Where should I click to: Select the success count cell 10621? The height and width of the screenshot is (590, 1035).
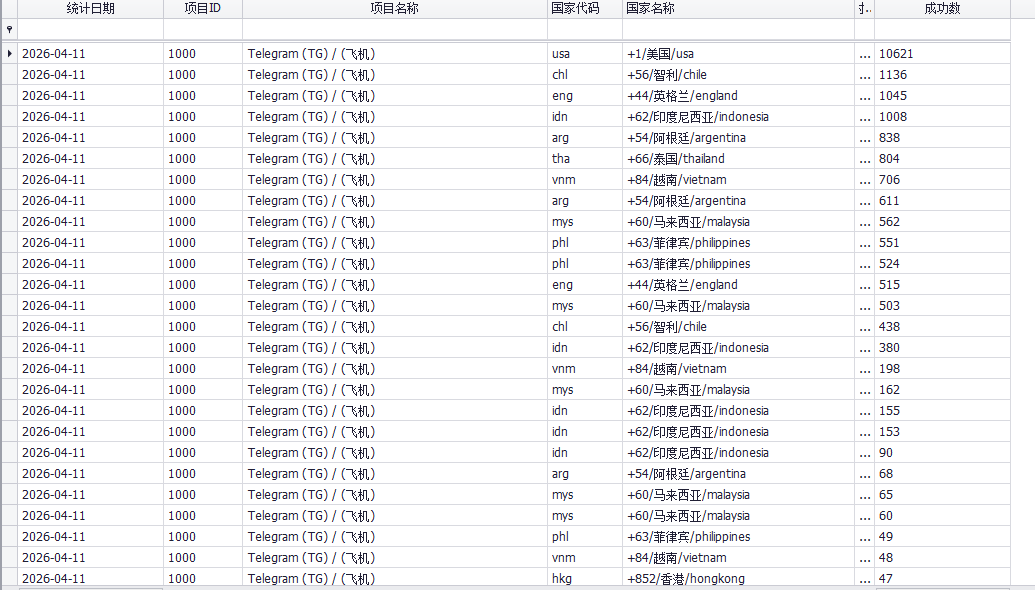tap(942, 53)
